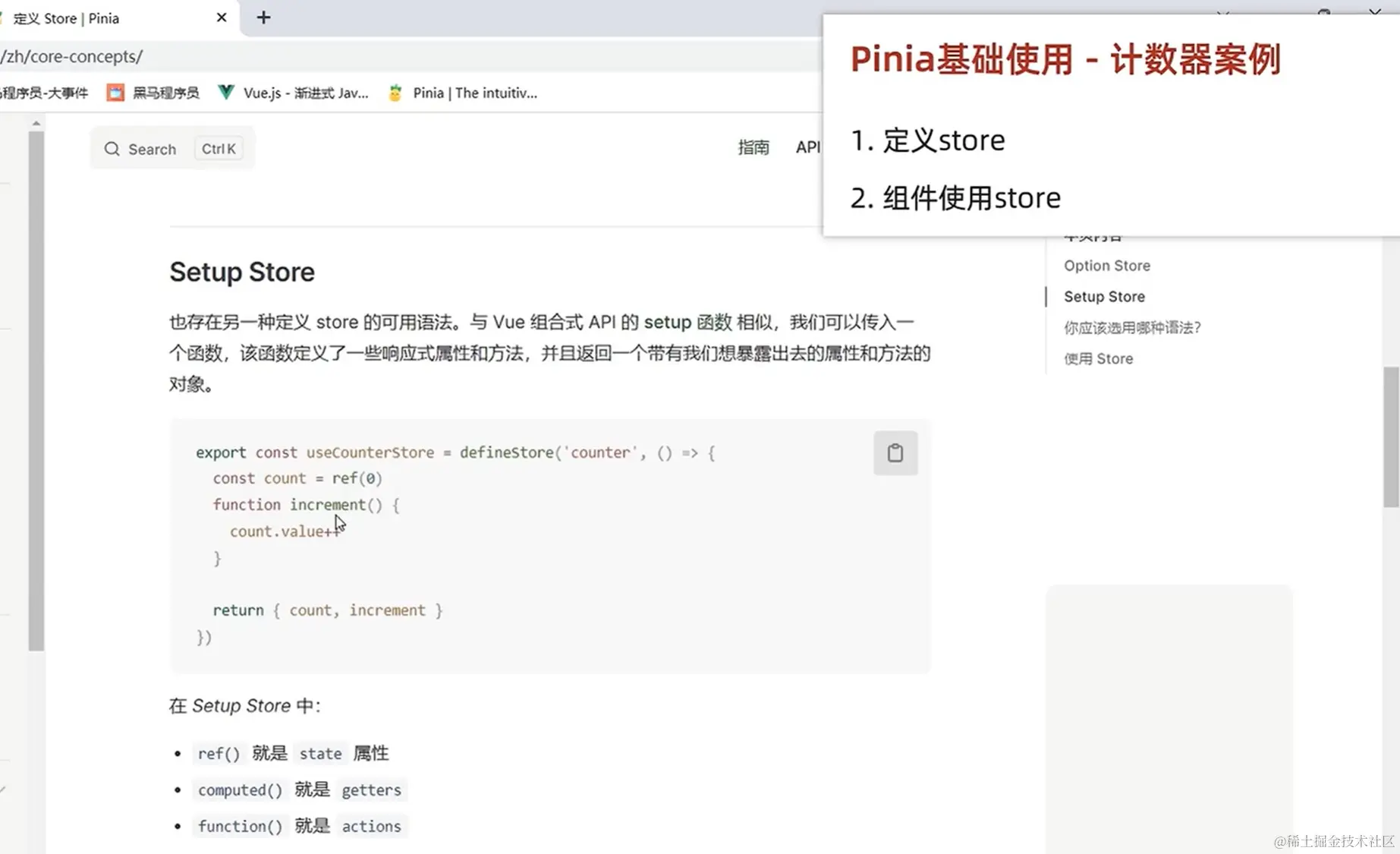Jump to 你应该选用哪种语法? in outline
This screenshot has height=854, width=1400.
click(1132, 328)
